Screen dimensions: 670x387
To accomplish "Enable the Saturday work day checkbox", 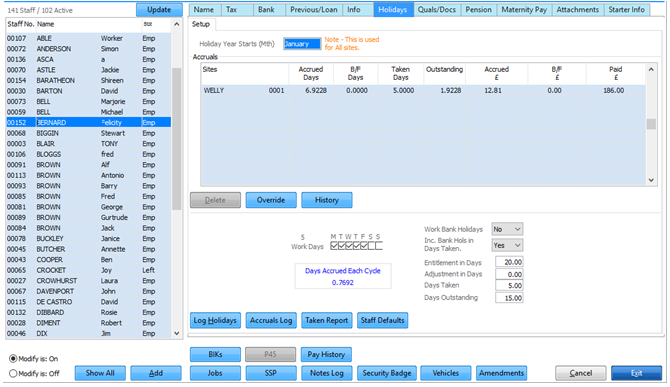I will coord(371,246).
